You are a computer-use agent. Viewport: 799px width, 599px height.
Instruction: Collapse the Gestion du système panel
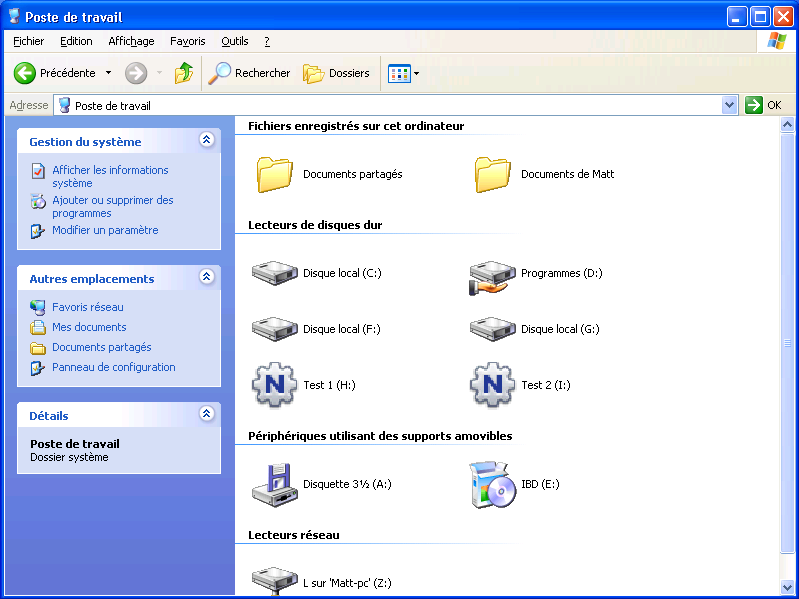[x=206, y=140]
